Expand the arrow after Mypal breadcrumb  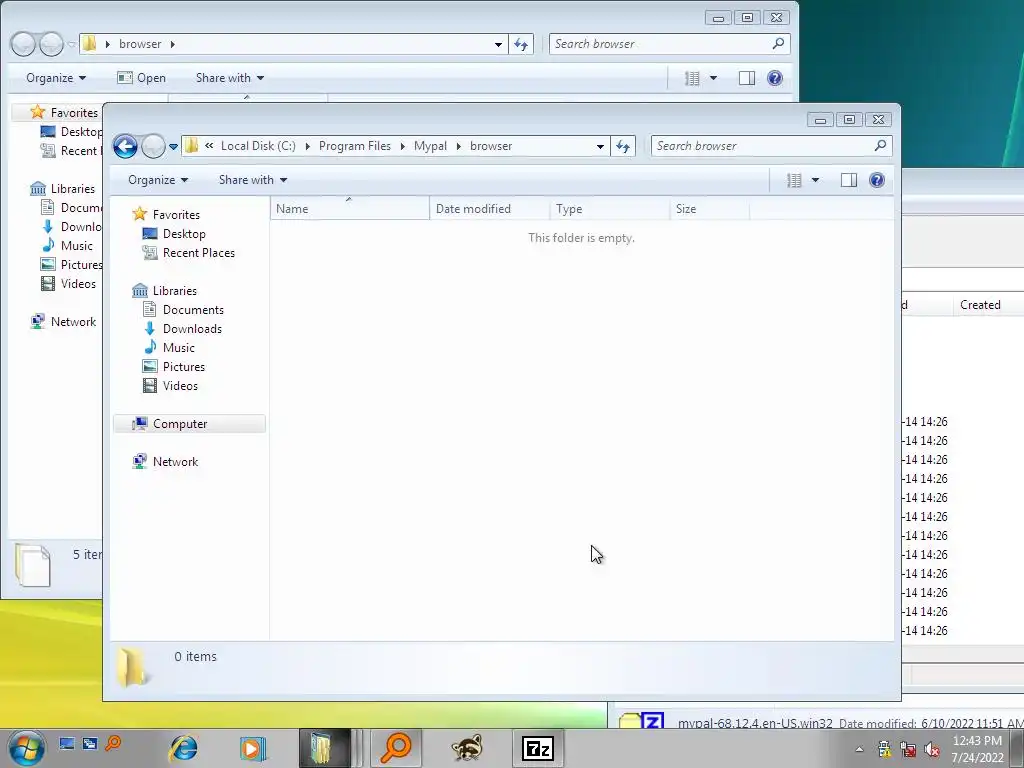click(458, 146)
